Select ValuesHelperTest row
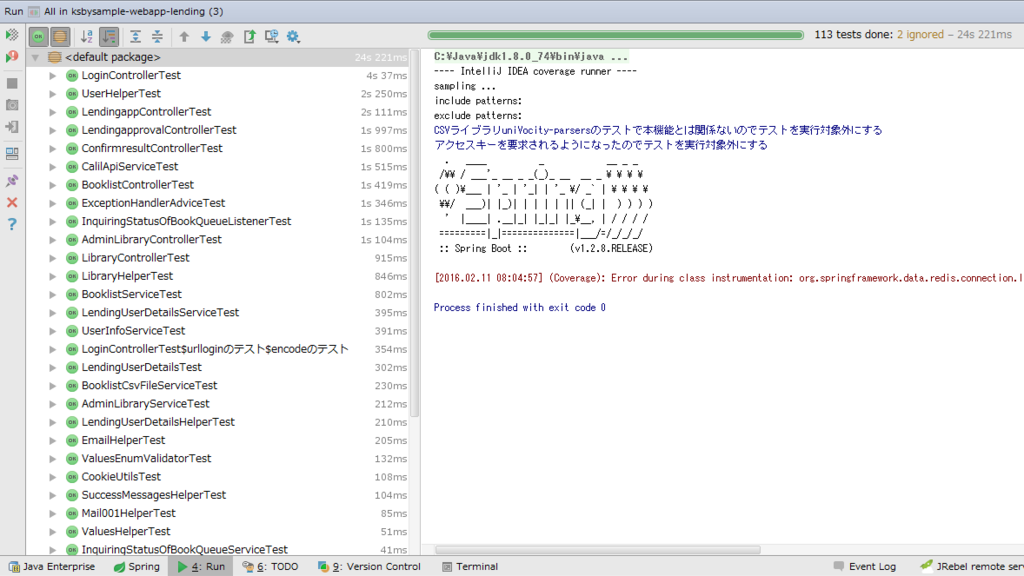 click(x=218, y=532)
